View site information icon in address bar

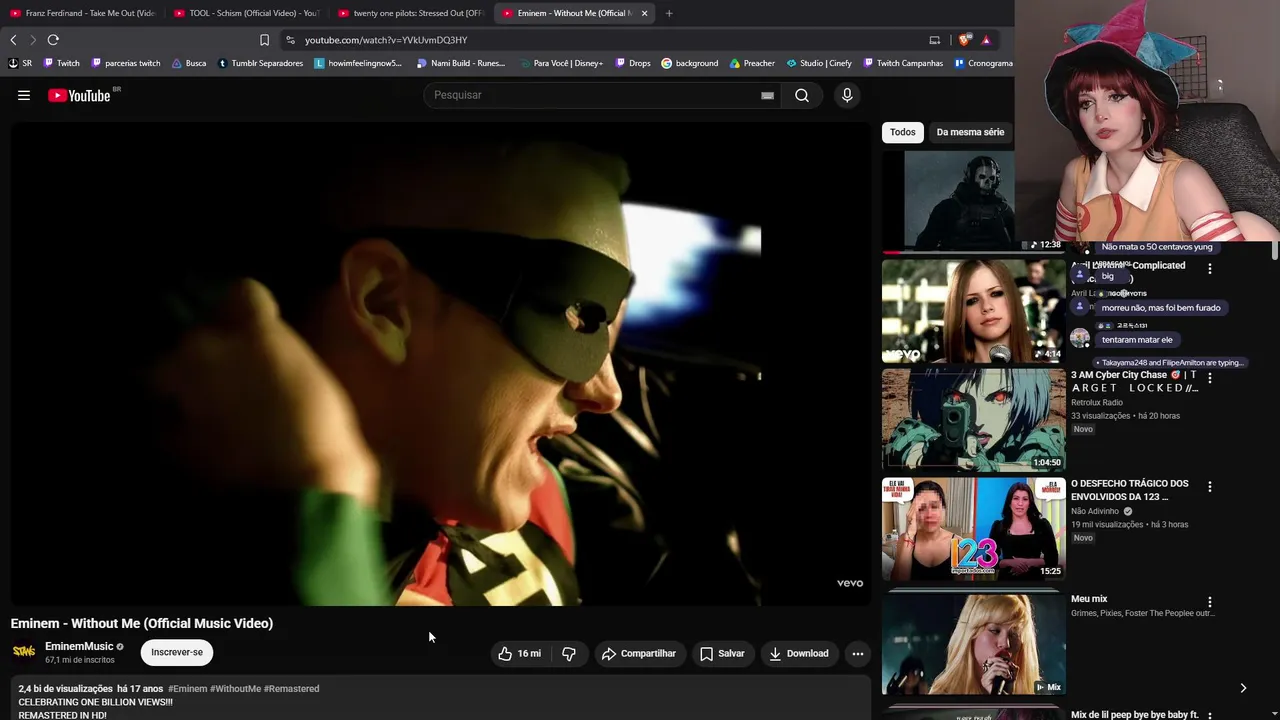290,40
